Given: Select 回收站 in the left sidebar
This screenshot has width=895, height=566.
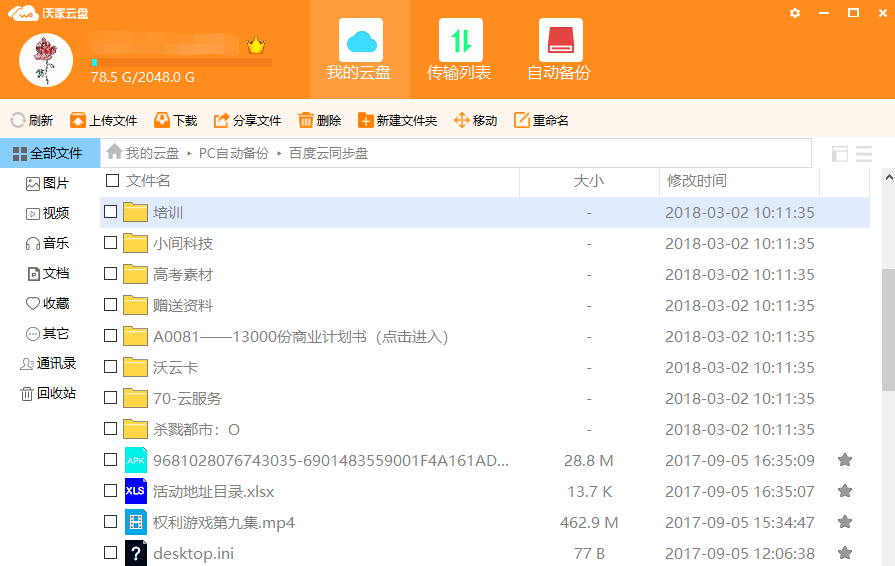Looking at the screenshot, I should (x=48, y=393).
